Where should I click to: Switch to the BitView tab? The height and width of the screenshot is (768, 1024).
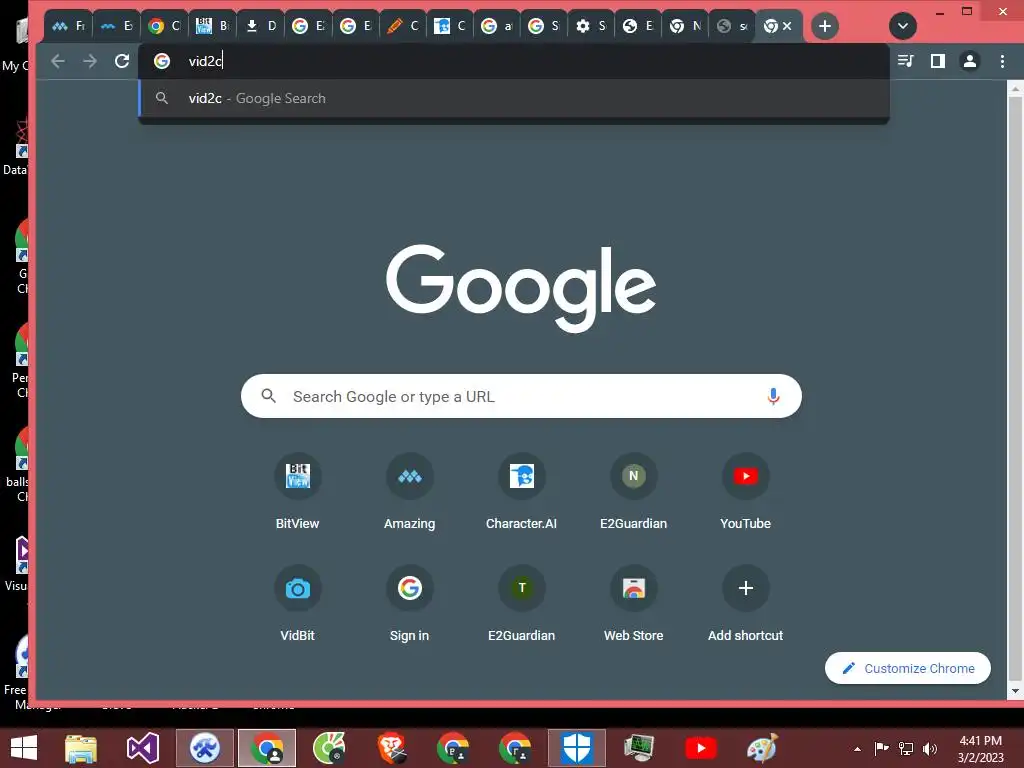213,26
